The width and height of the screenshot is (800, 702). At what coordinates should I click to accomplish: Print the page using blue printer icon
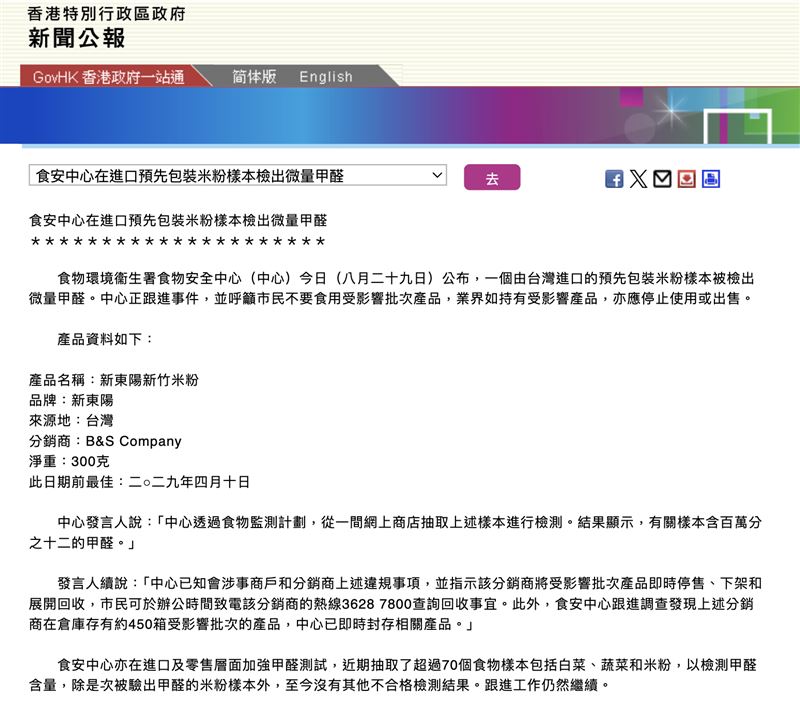point(711,179)
